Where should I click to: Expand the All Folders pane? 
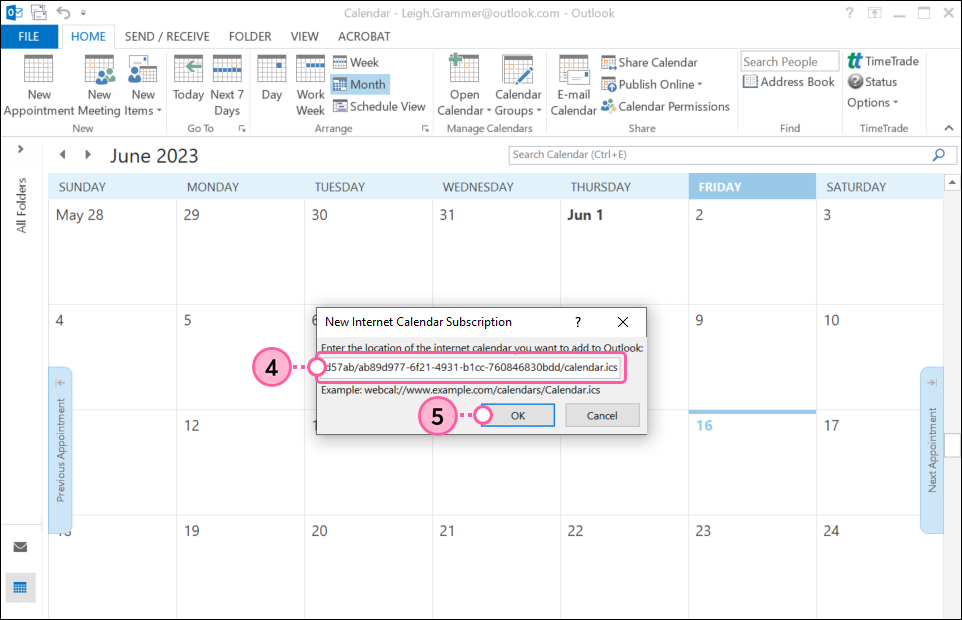click(x=20, y=149)
